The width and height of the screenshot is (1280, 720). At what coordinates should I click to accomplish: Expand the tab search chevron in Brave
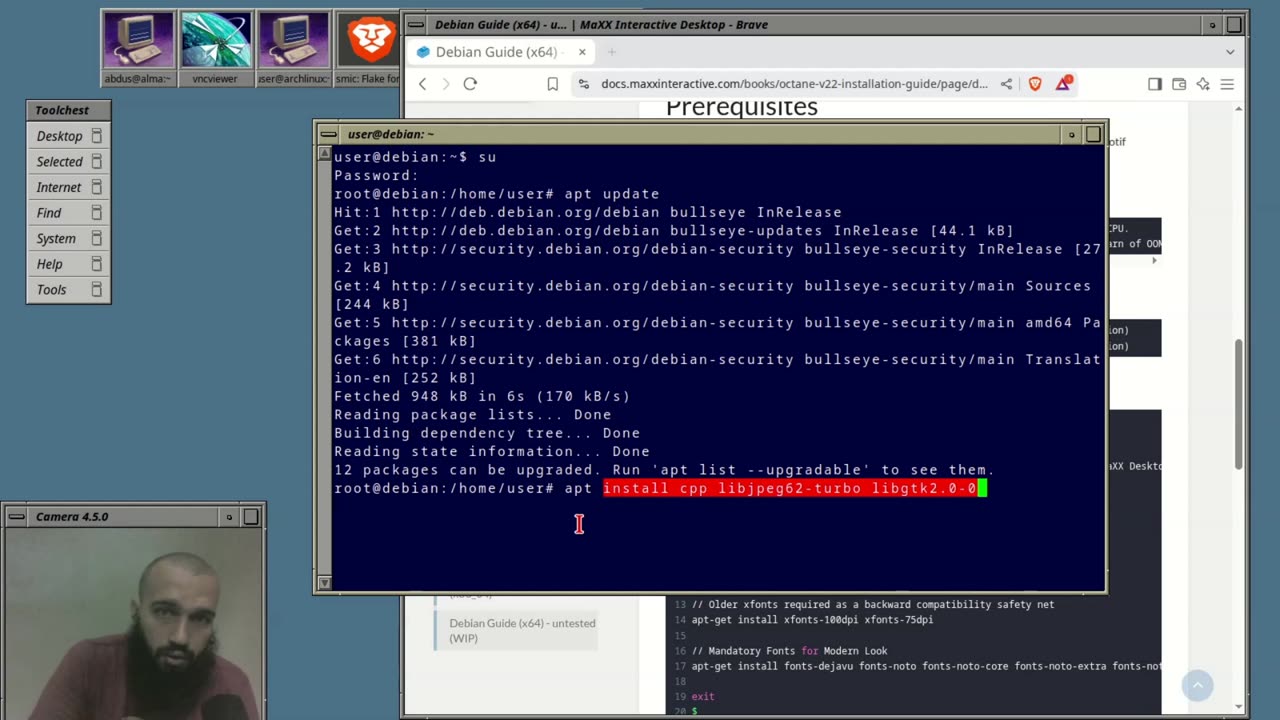click(1230, 52)
